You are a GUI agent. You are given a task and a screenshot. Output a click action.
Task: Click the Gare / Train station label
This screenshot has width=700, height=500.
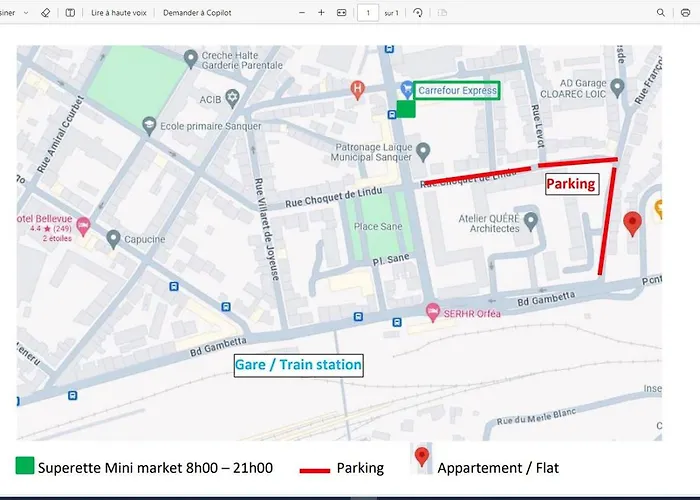[298, 365]
